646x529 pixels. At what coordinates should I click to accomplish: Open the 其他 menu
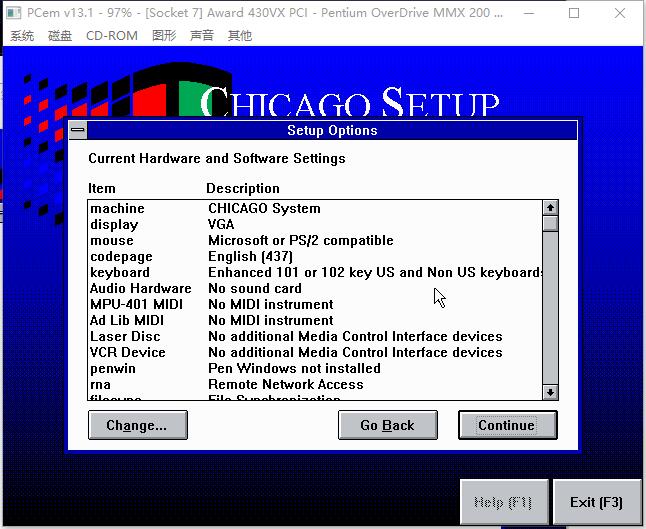point(240,36)
